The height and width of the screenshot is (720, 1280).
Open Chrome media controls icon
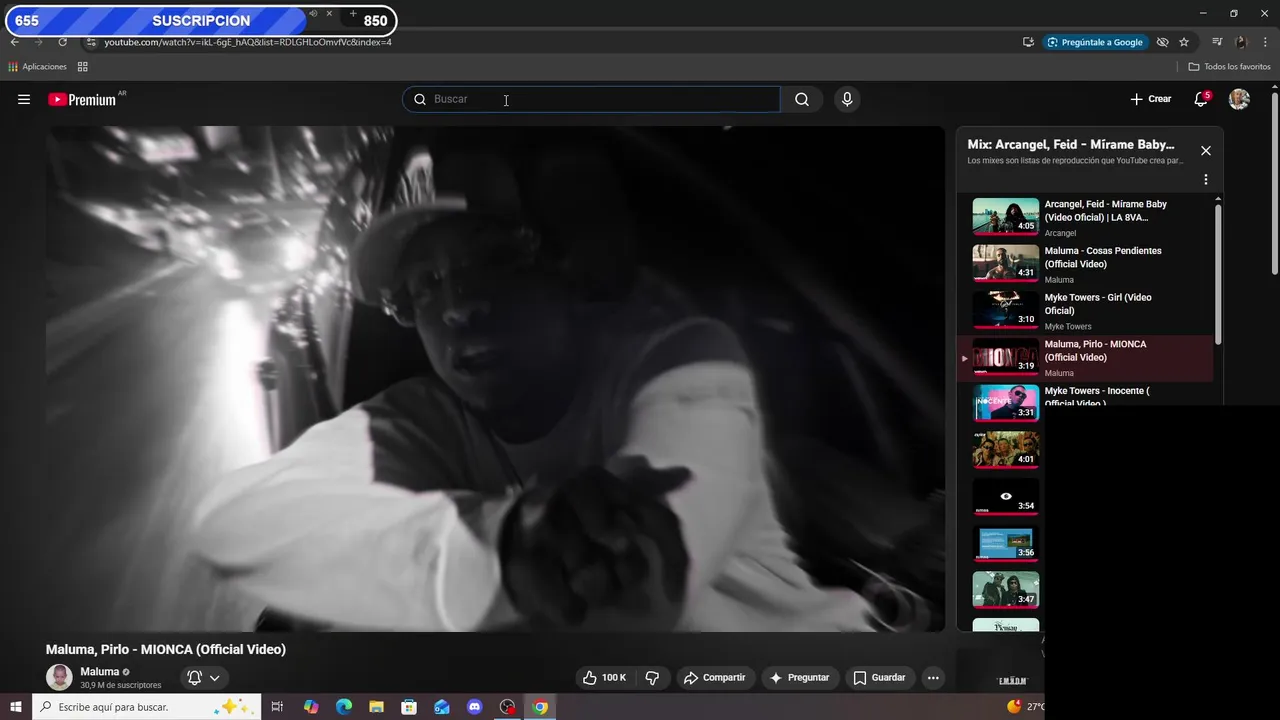click(x=1217, y=42)
